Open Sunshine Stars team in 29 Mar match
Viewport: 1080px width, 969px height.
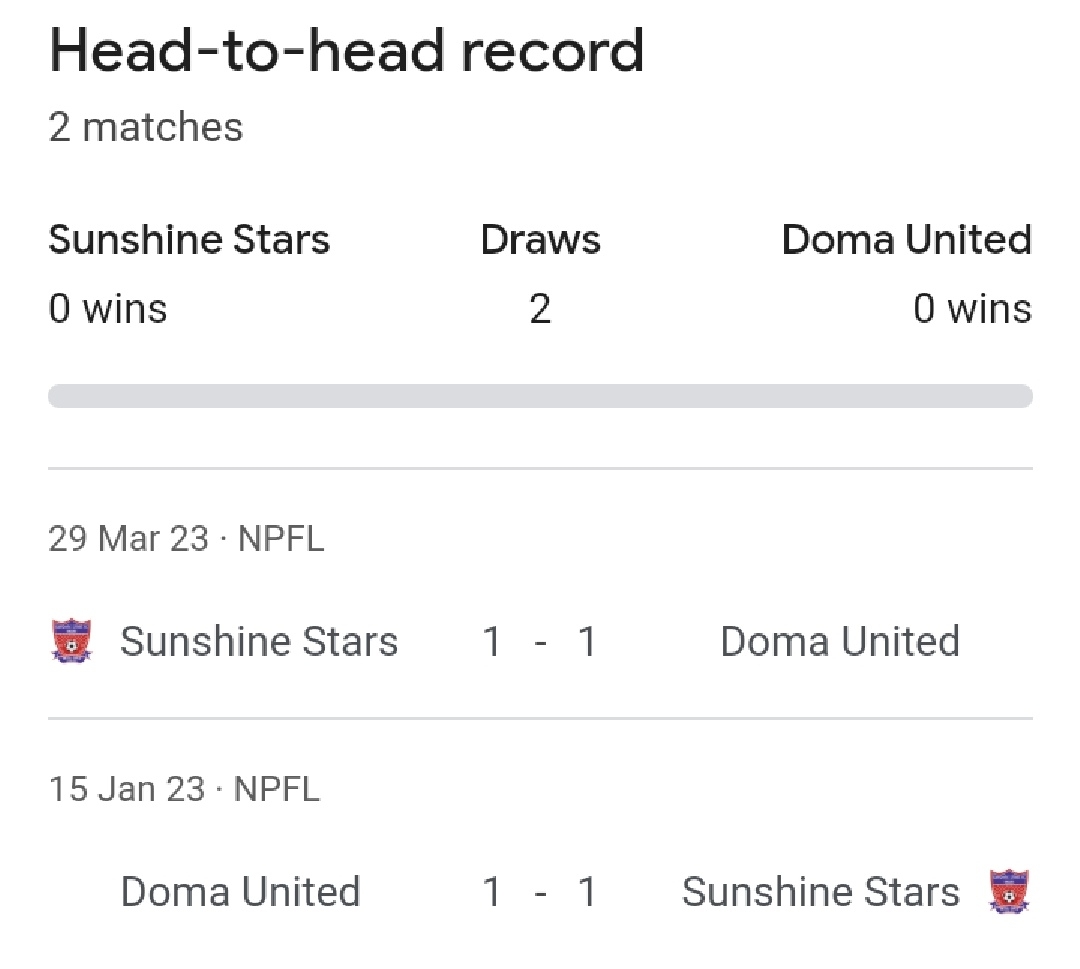tap(259, 641)
